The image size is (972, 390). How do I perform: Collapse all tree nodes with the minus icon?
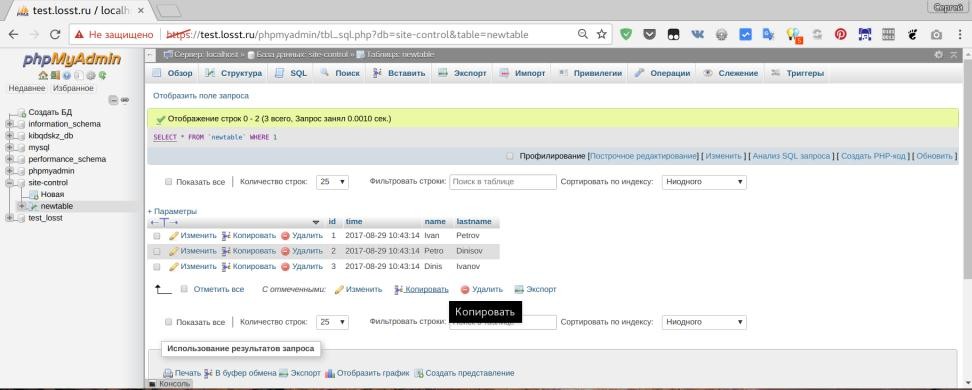coord(113,100)
